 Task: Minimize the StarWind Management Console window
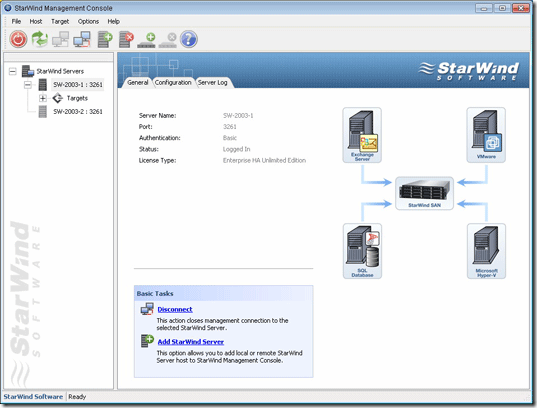484,8
